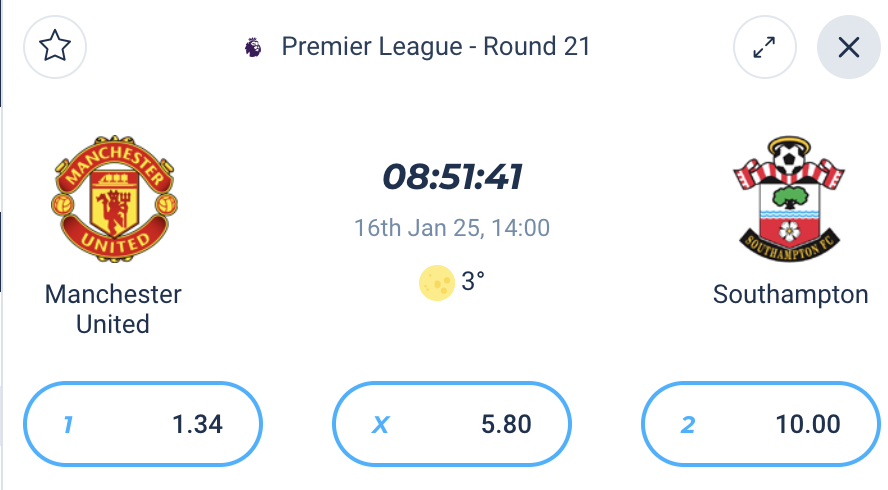Image resolution: width=888 pixels, height=490 pixels.
Task: Close the match details panel
Action: click(x=848, y=47)
